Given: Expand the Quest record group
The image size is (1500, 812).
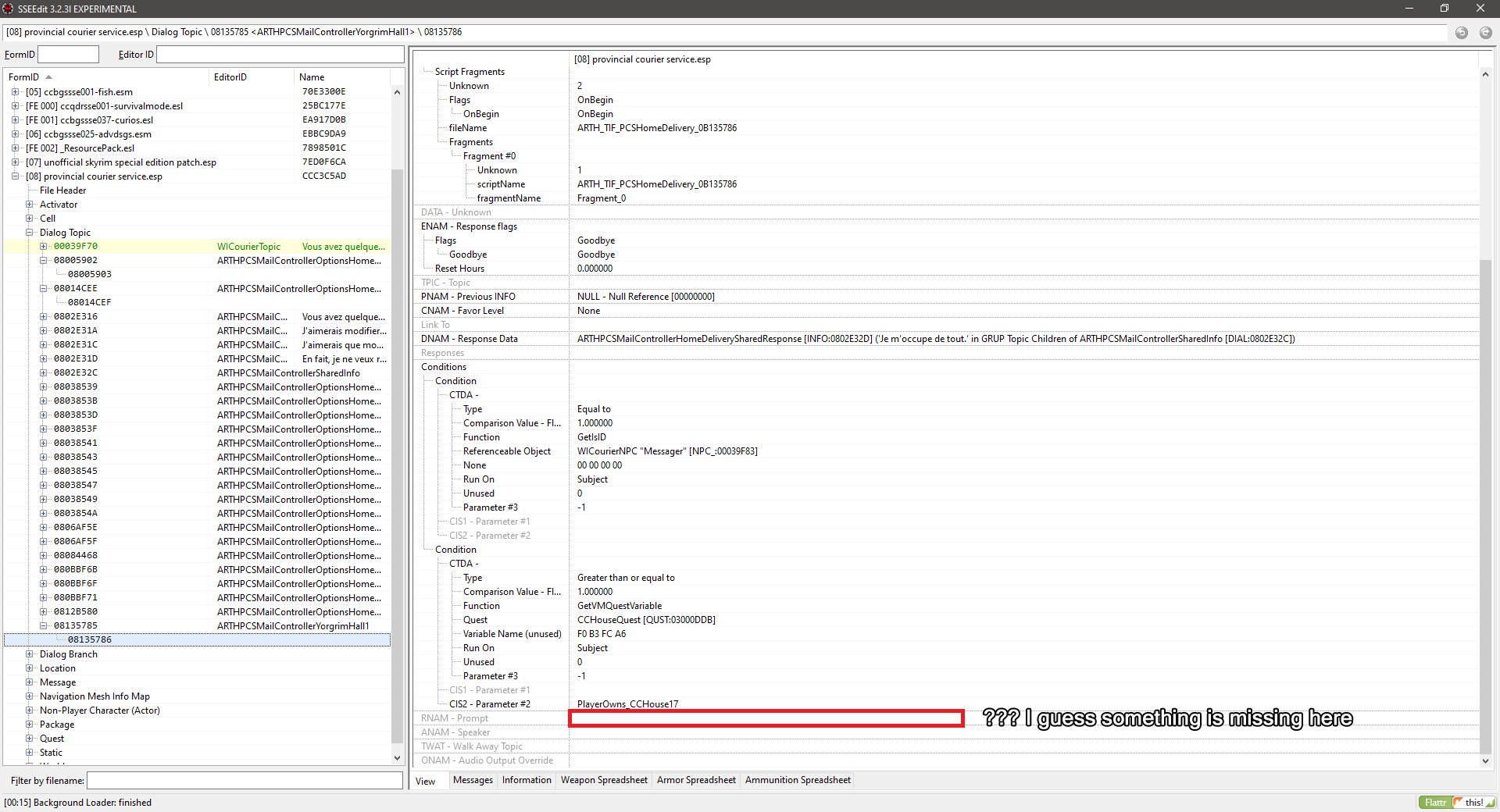Looking at the screenshot, I should click(29, 739).
